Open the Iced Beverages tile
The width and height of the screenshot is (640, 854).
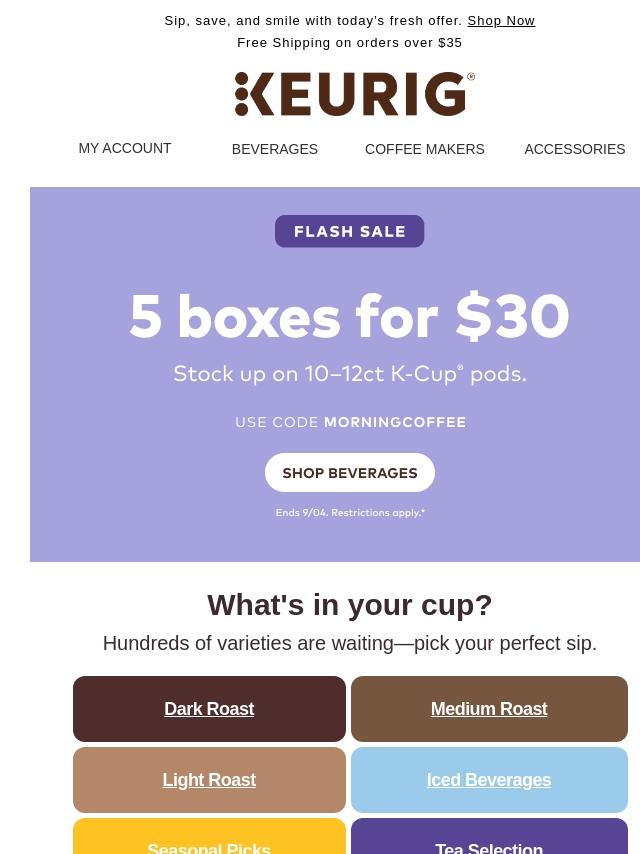coord(489,780)
